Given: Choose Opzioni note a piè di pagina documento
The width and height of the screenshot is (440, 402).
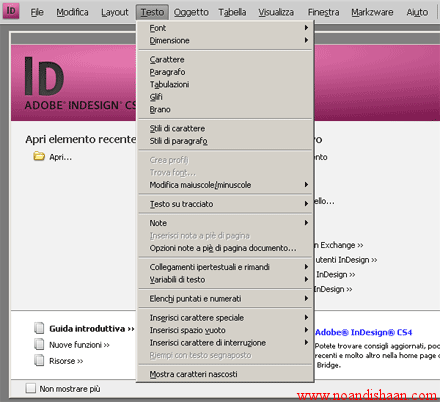Looking at the screenshot, I should (x=225, y=248).
